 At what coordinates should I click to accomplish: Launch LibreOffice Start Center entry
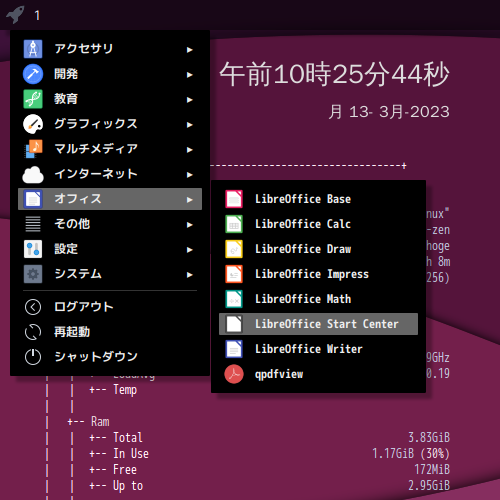tap(318, 324)
